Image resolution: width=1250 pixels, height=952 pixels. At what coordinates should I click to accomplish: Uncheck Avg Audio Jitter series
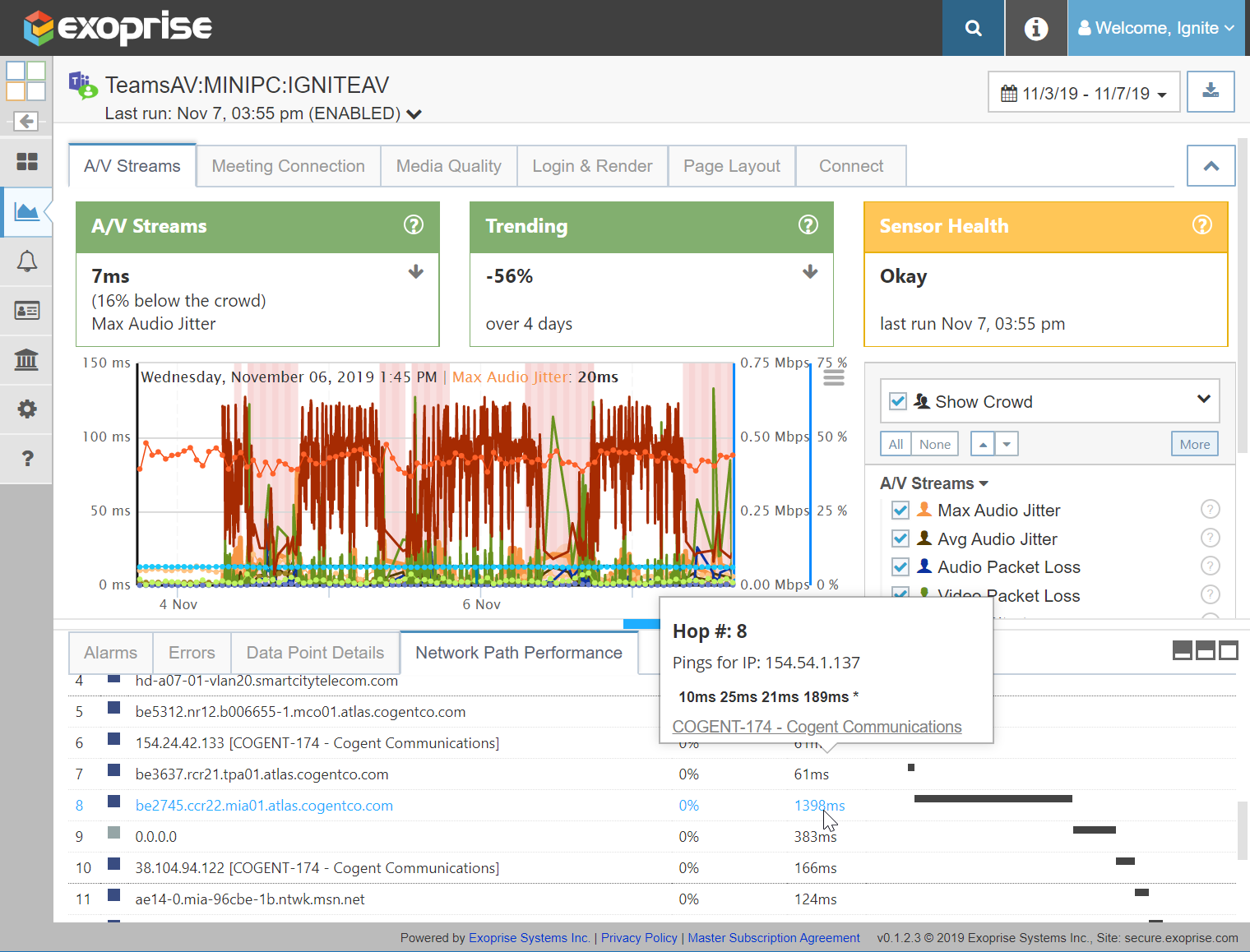pos(900,538)
